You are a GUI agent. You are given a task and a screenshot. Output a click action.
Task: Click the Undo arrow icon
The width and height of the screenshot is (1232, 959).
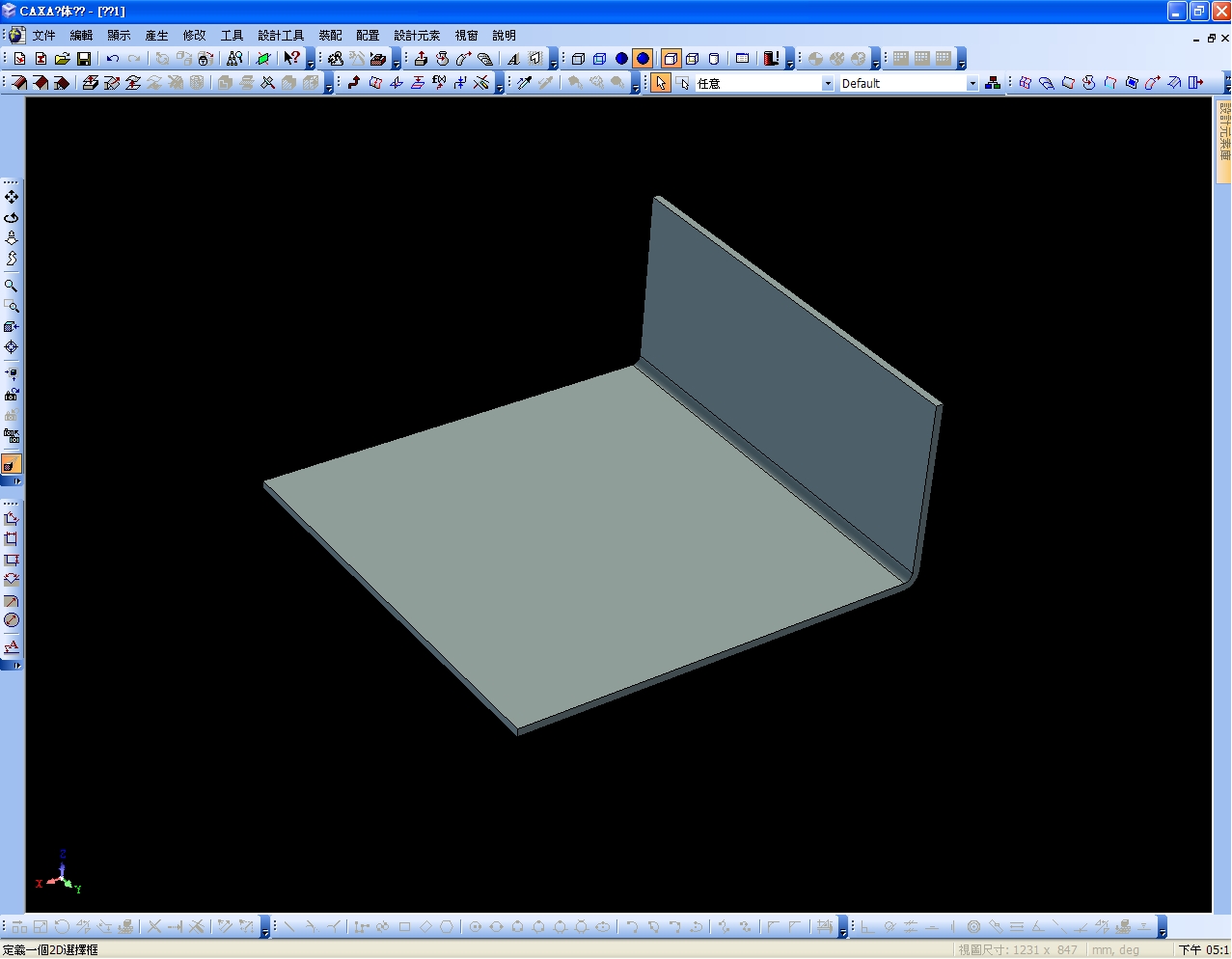coord(113,59)
